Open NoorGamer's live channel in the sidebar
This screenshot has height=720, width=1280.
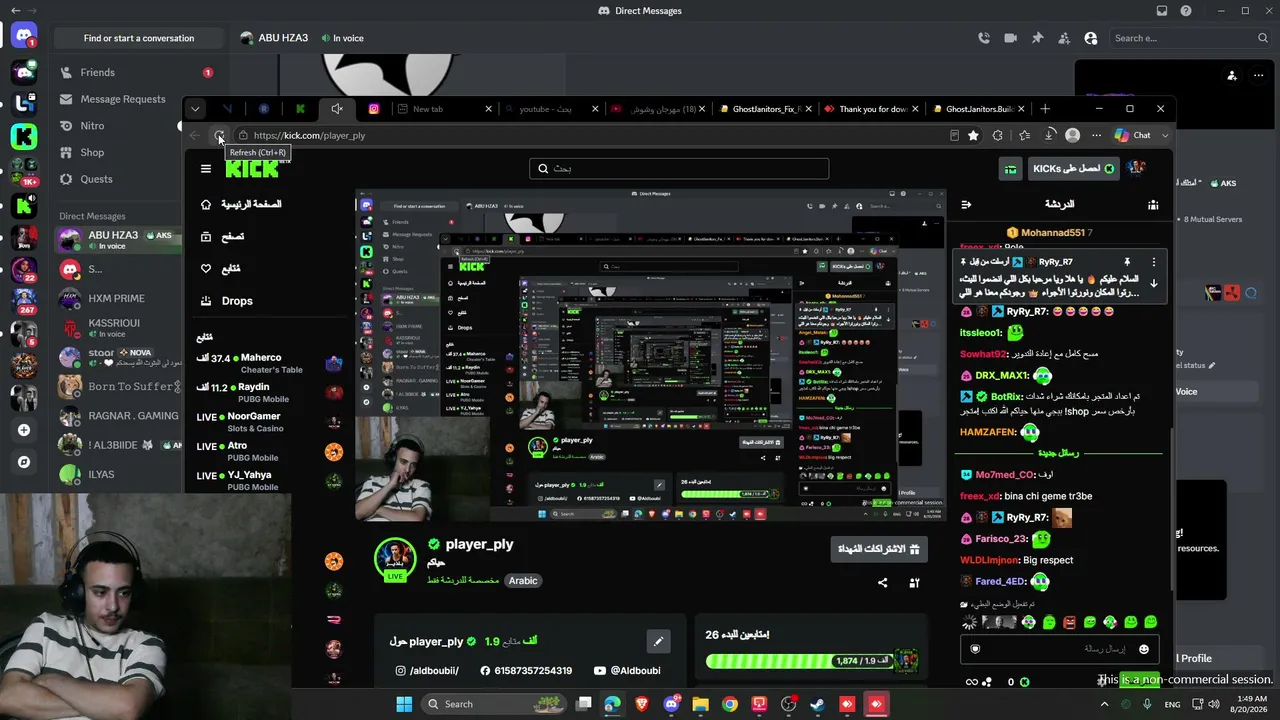269,422
